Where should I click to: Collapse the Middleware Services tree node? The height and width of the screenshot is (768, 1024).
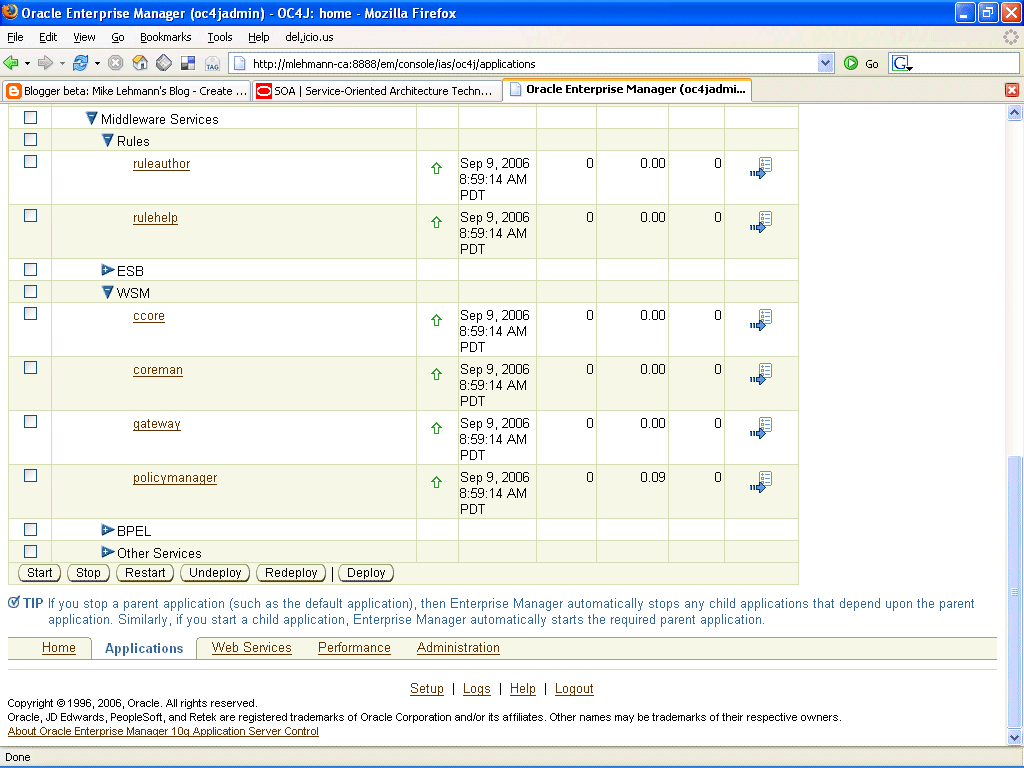click(x=91, y=119)
